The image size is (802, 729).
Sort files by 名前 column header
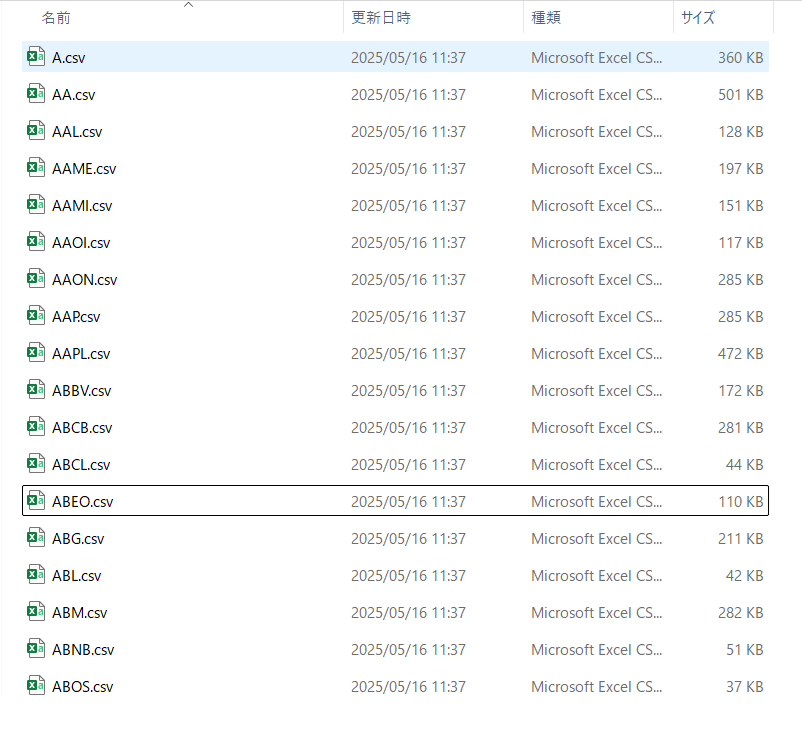56,18
